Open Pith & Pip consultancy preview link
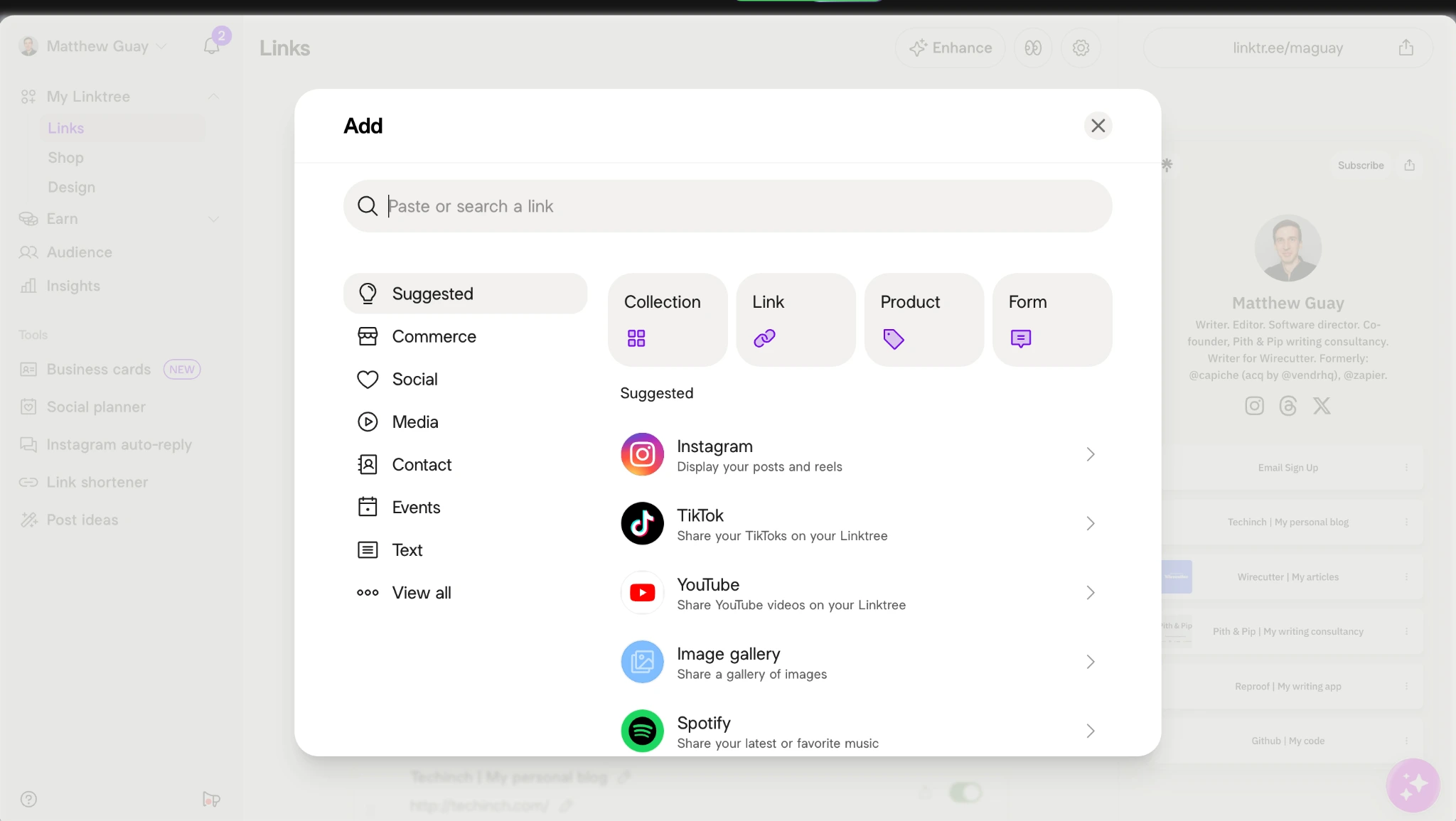Viewport: 1456px width, 821px height. 1288,632
